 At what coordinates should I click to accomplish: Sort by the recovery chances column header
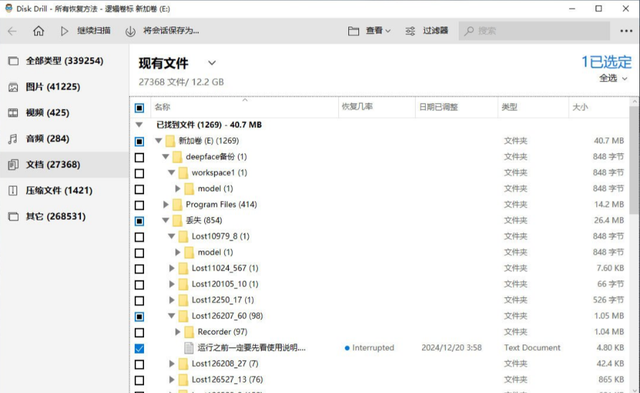(377, 107)
